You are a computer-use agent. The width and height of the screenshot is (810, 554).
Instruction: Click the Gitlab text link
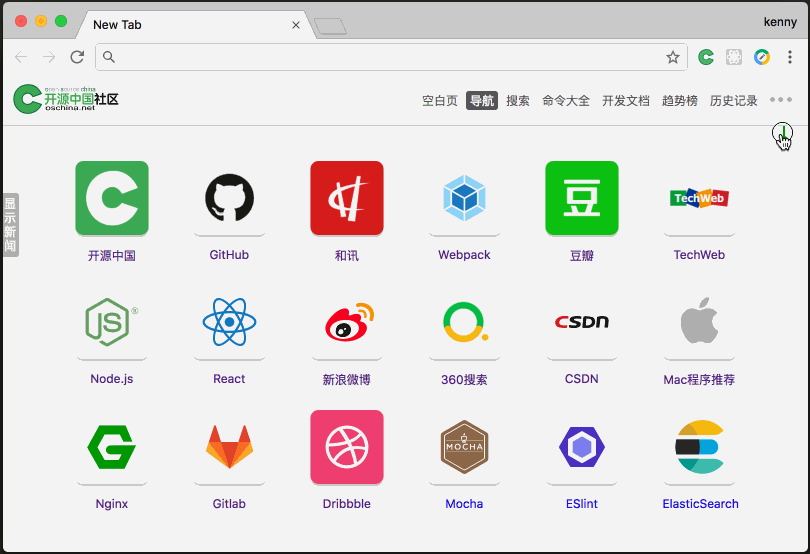229,504
